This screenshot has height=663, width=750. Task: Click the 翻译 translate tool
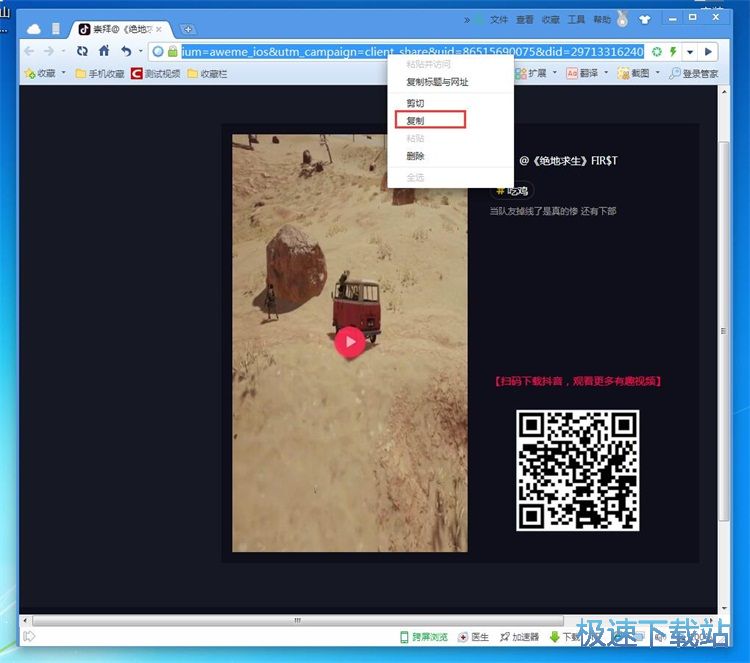click(x=583, y=73)
